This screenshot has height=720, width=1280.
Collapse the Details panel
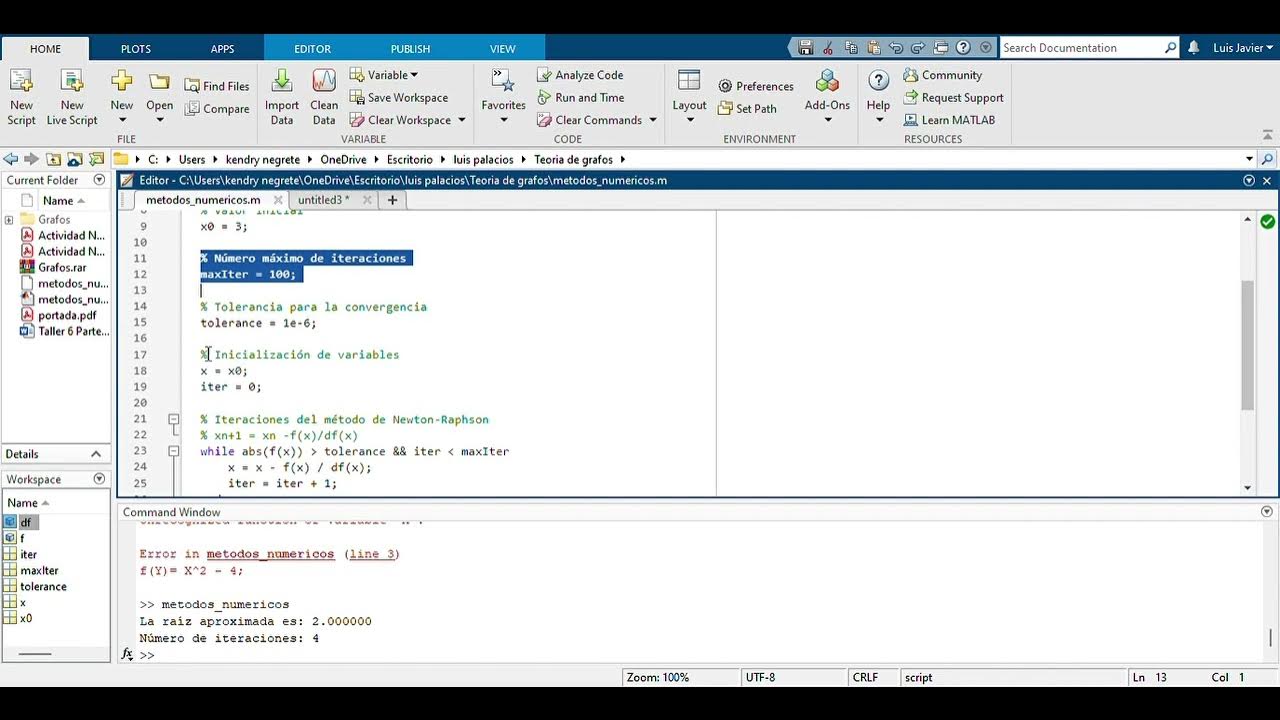click(x=96, y=454)
